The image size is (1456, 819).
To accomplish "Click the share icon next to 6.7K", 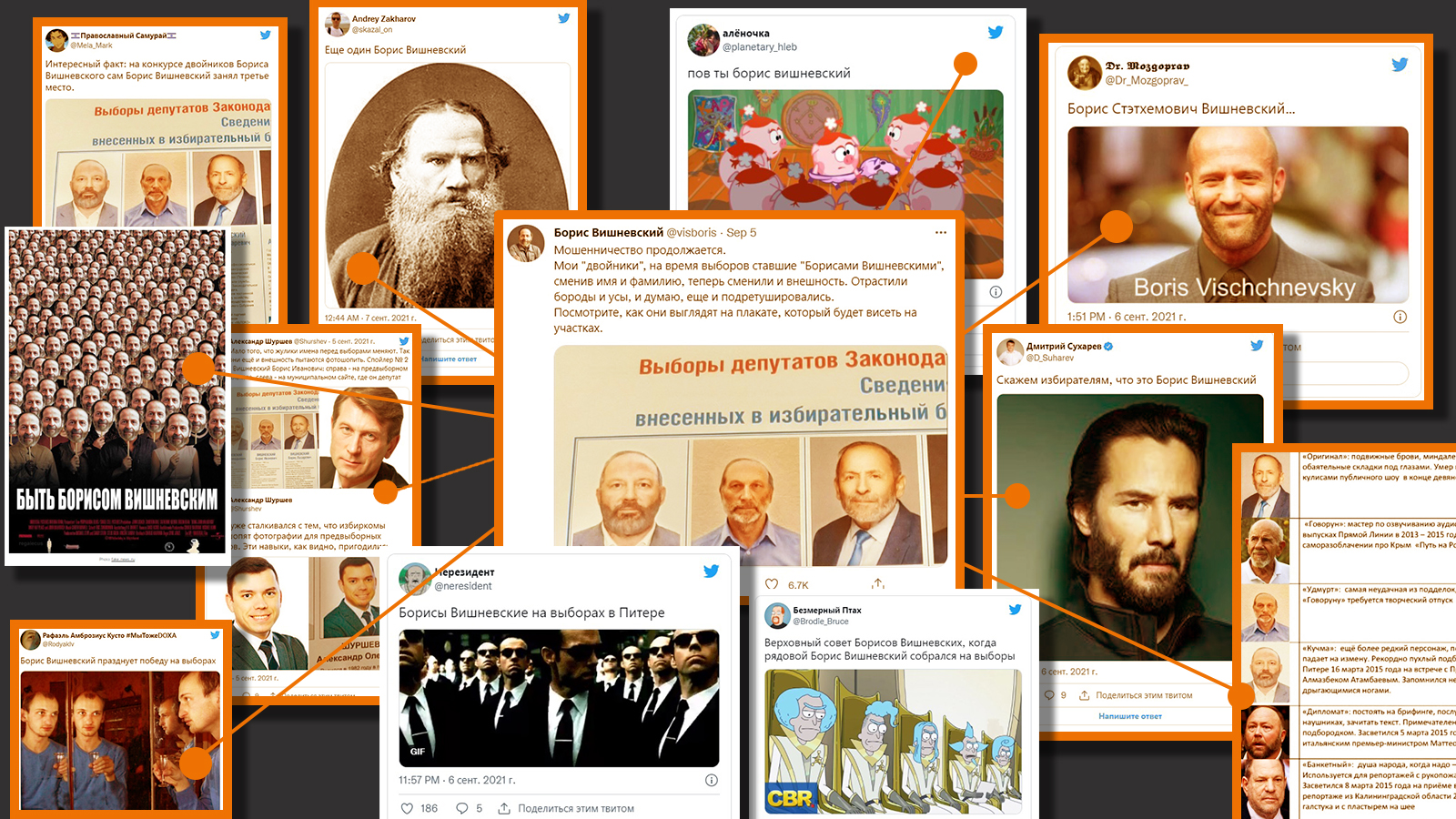I will coord(878,584).
